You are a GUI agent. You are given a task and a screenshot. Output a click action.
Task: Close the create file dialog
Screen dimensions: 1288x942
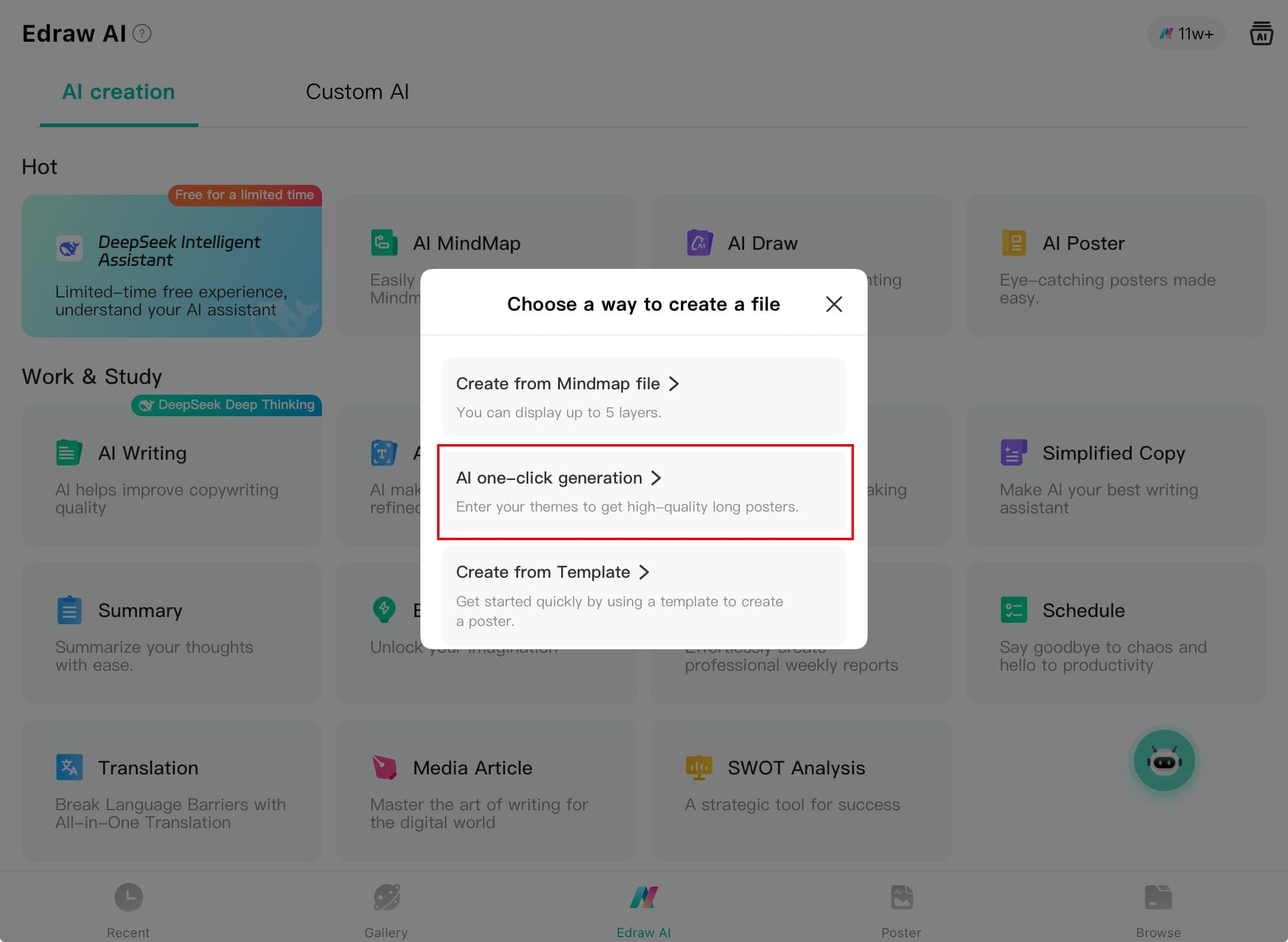click(x=834, y=304)
